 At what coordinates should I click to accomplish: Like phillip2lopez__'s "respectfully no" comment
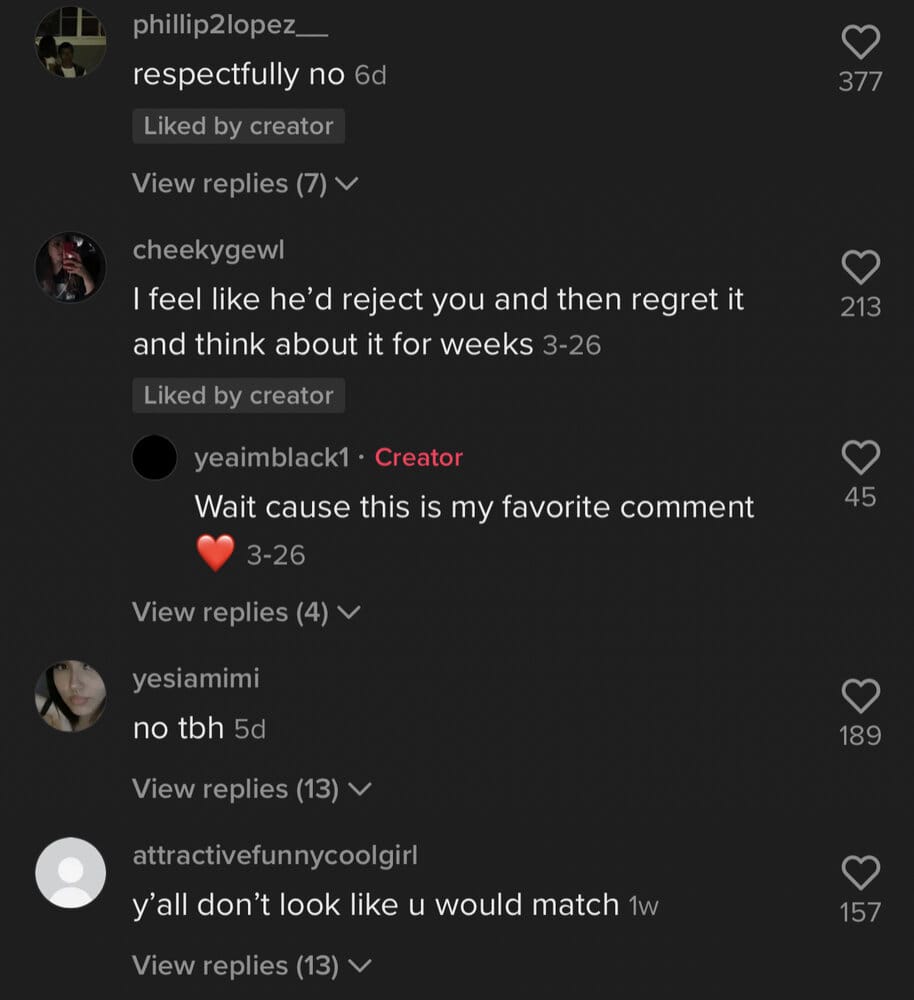(860, 43)
